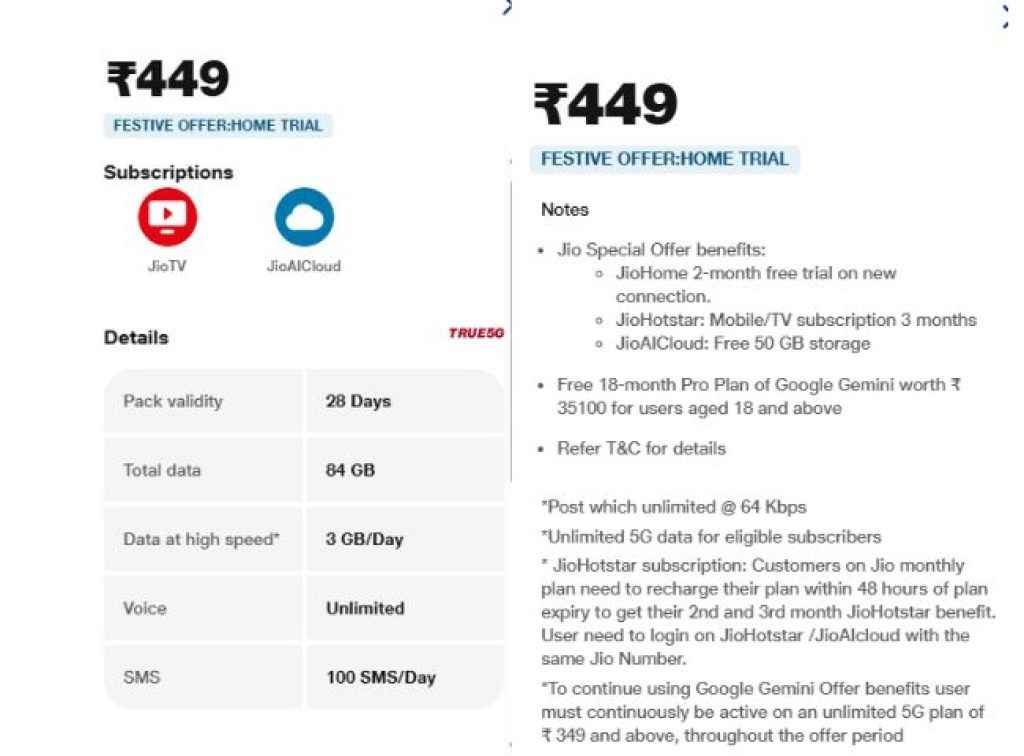Click the Total data value of 84 GB
1024x756 pixels.
tap(350, 470)
